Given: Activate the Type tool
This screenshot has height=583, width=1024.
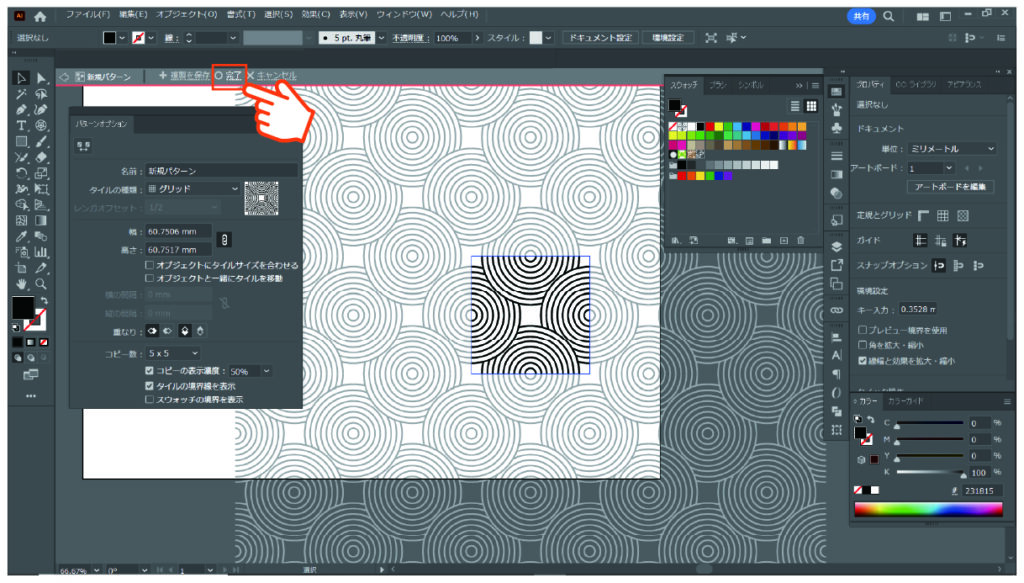Looking at the screenshot, I should click(x=21, y=125).
